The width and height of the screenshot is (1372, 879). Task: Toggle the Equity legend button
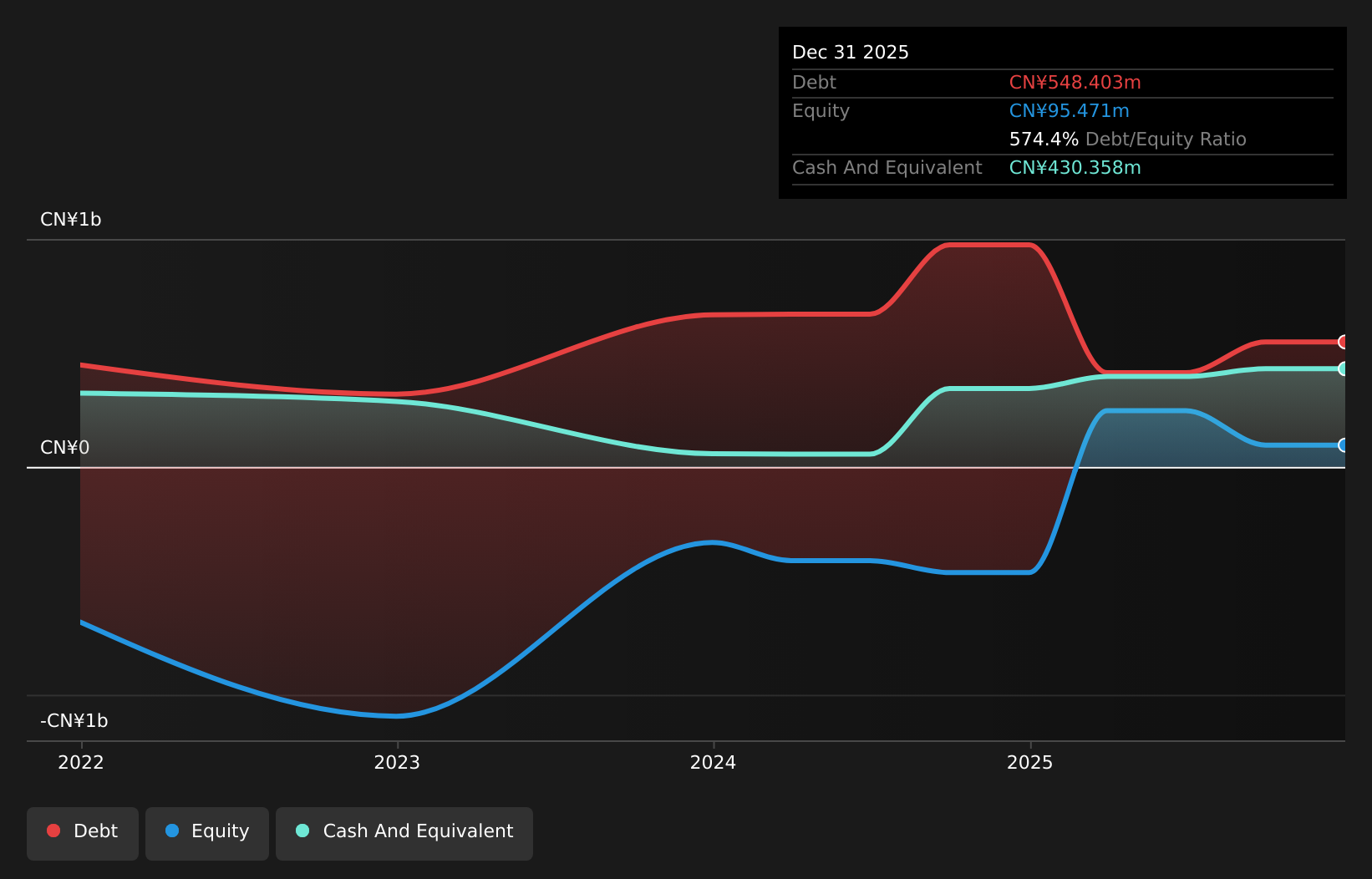[207, 833]
